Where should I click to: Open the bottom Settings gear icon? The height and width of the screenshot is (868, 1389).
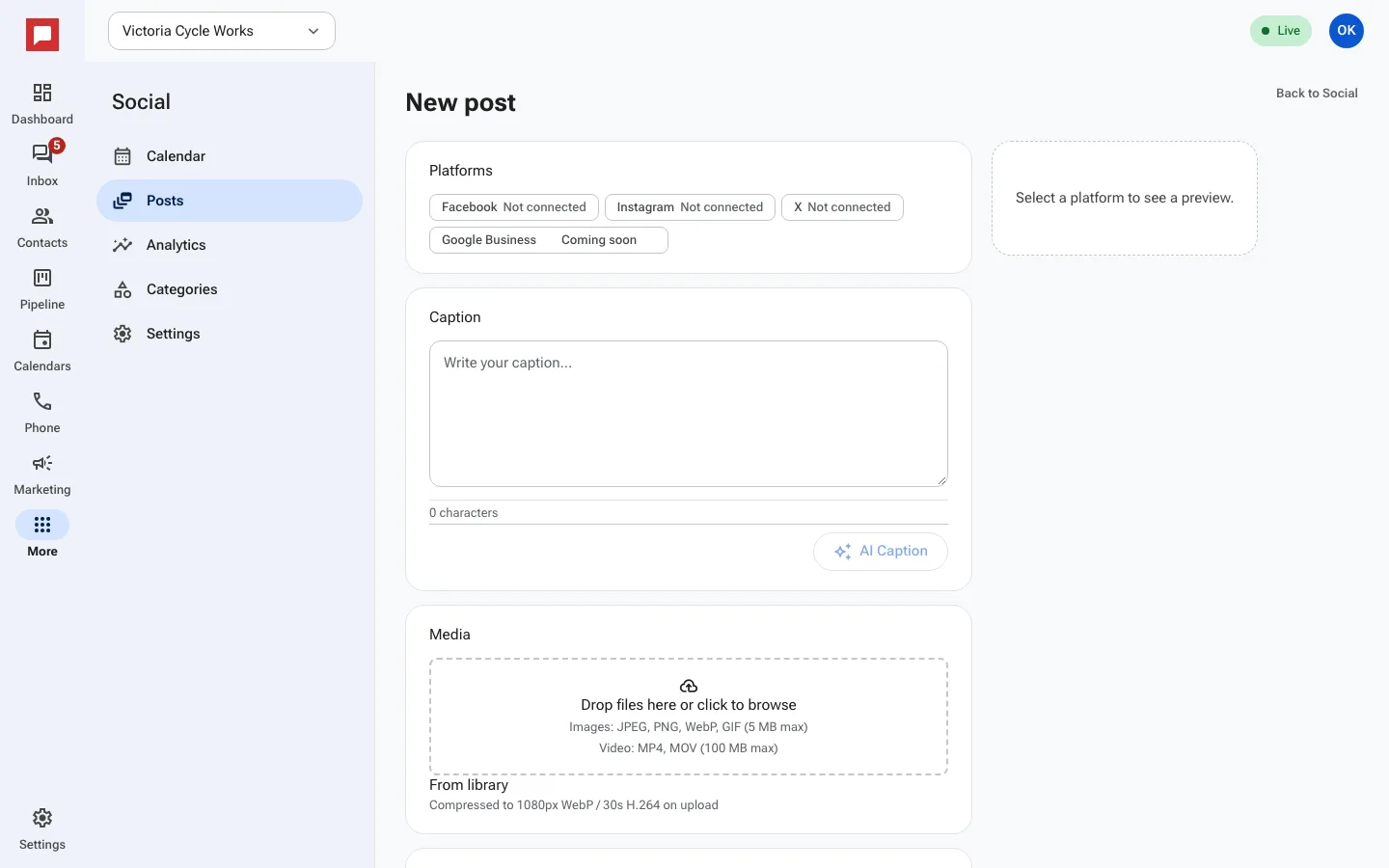point(42,818)
